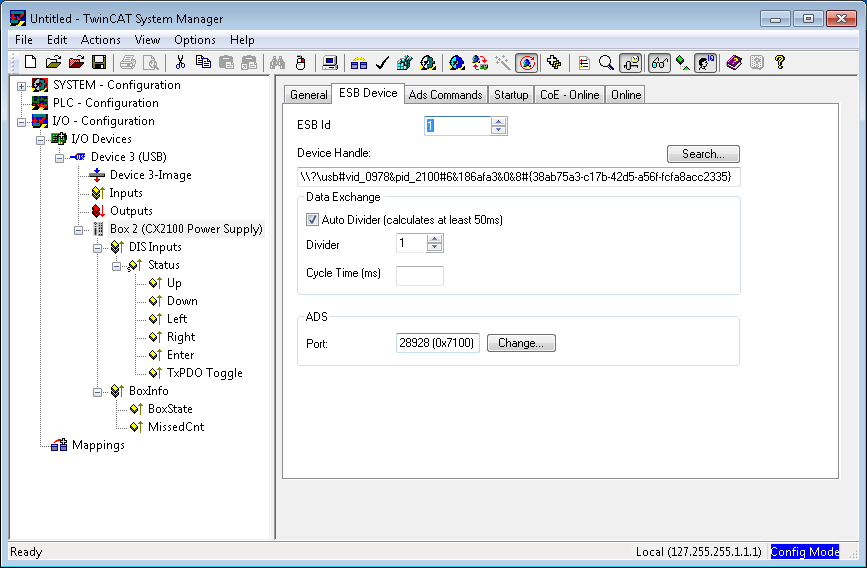Image resolution: width=867 pixels, height=568 pixels.
Task: Collapse the Status tree node
Action: click(x=116, y=266)
